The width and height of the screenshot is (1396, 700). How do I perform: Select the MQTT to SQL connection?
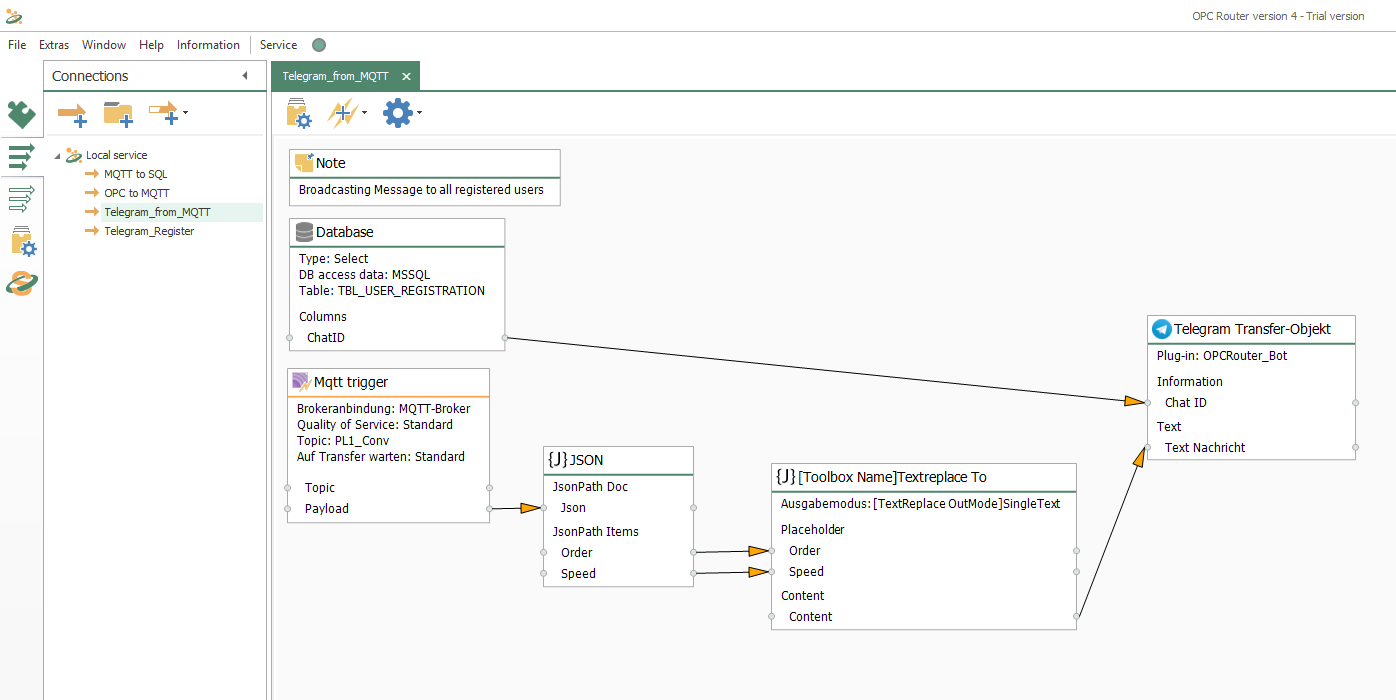(x=135, y=174)
